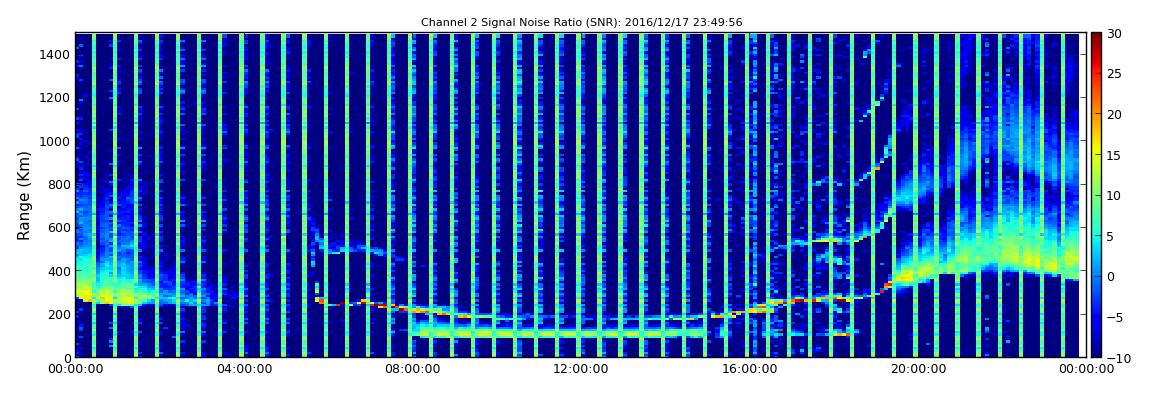
Task: Click the 08:00:00 time axis label
Action: pos(411,369)
